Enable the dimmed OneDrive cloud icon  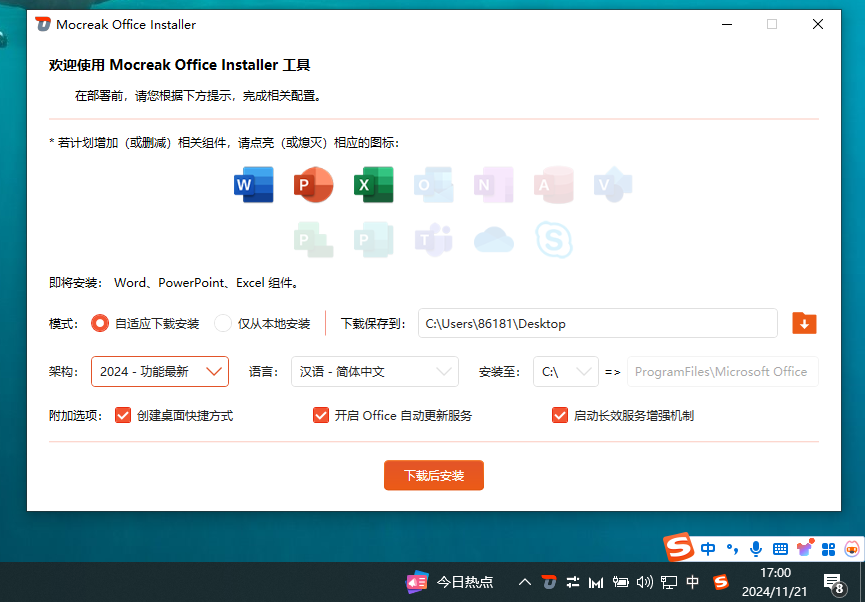click(x=494, y=240)
